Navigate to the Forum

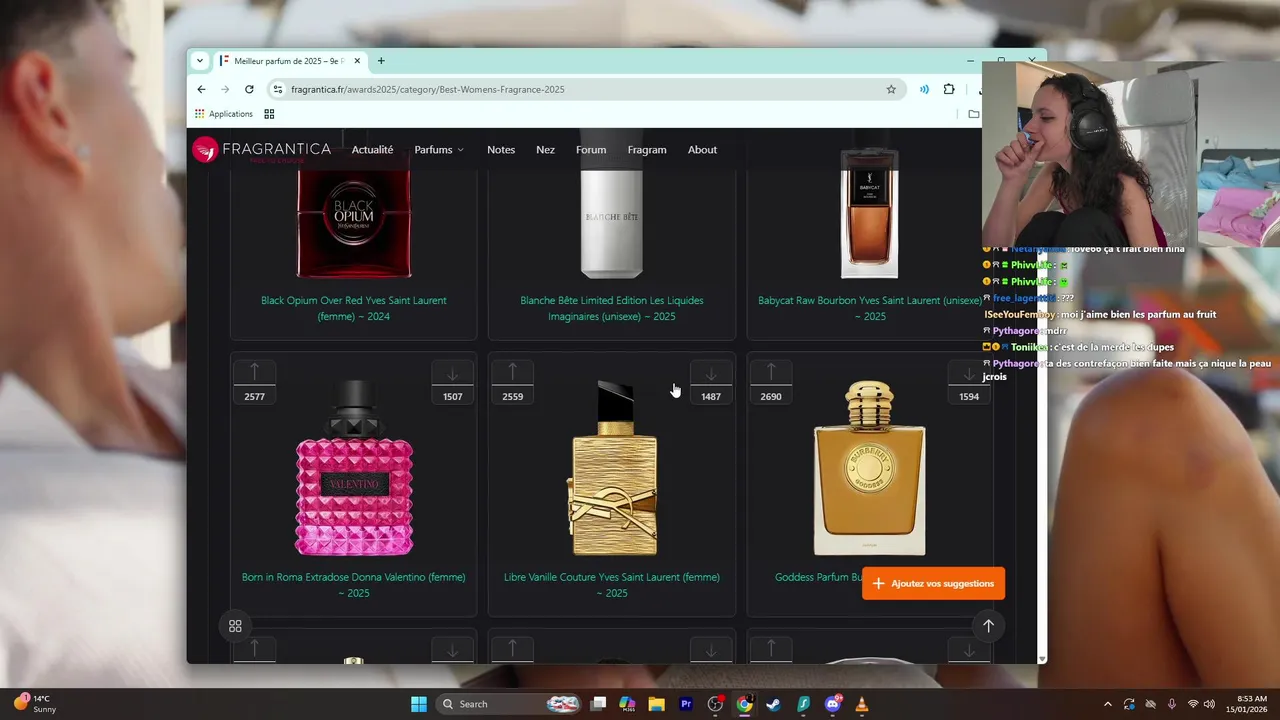click(x=591, y=150)
